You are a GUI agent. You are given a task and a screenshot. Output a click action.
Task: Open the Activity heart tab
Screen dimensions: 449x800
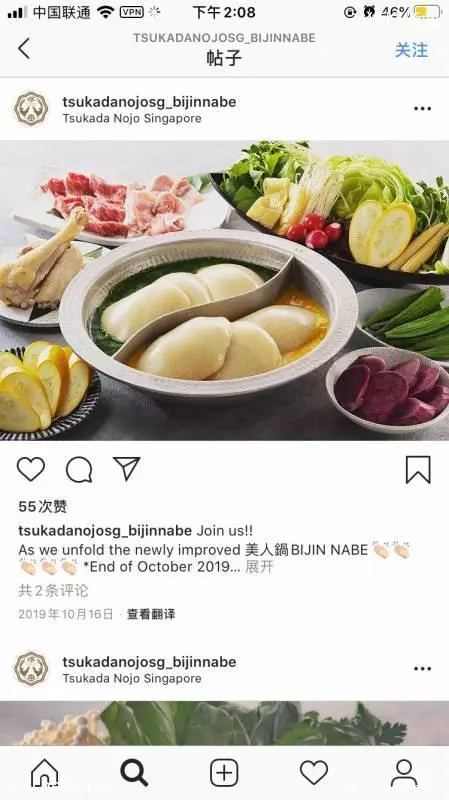(314, 773)
